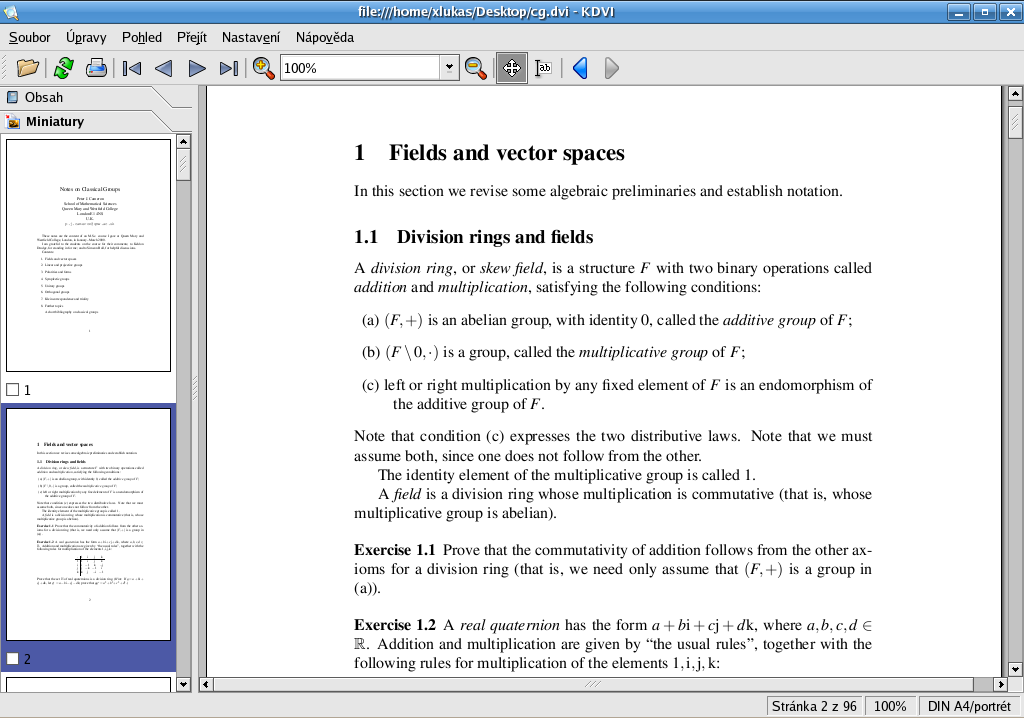Image resolution: width=1024 pixels, height=718 pixels.
Task: Navigate forward with the gray arrow
Action: [x=611, y=68]
